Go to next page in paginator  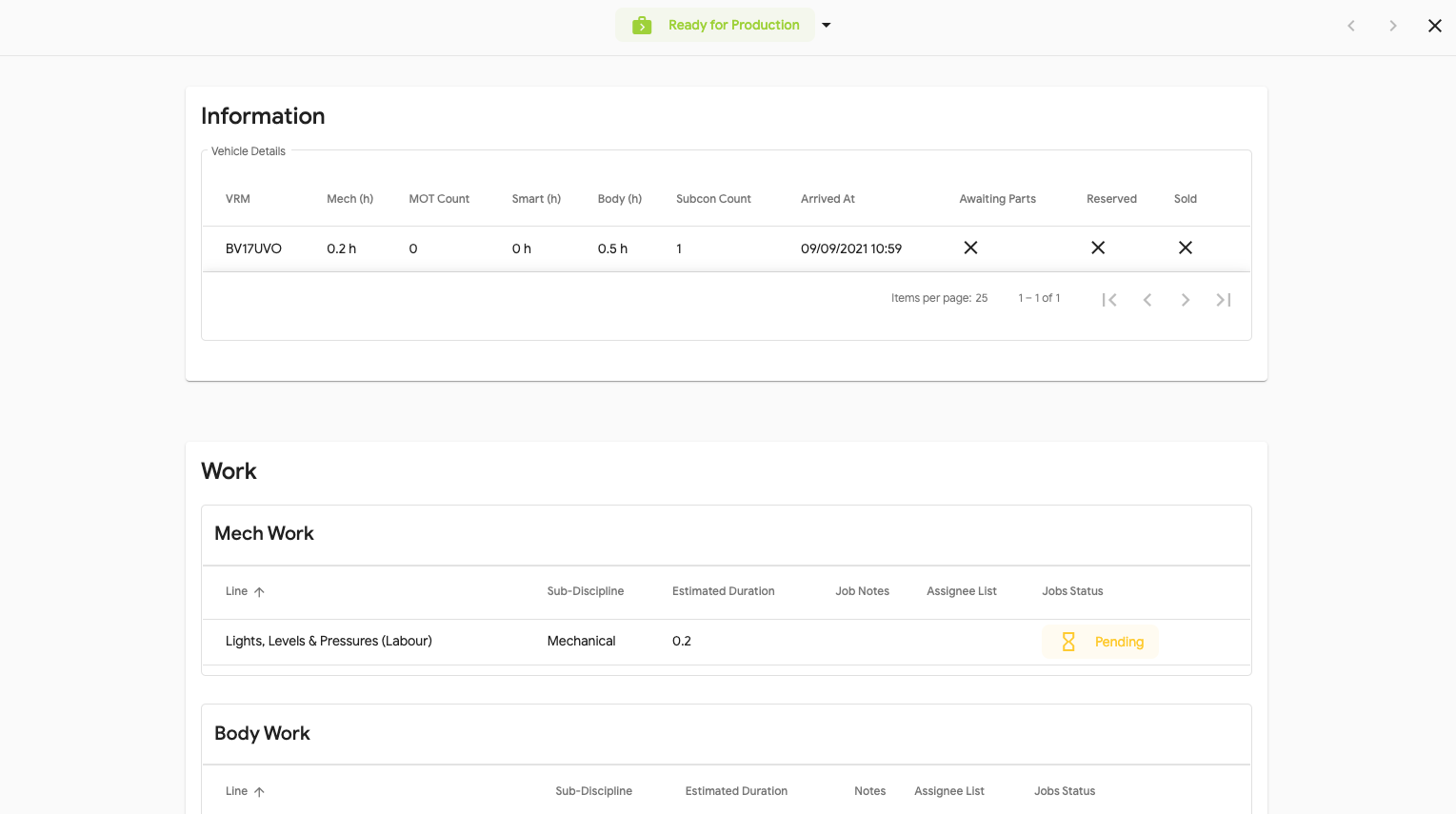tap(1186, 300)
